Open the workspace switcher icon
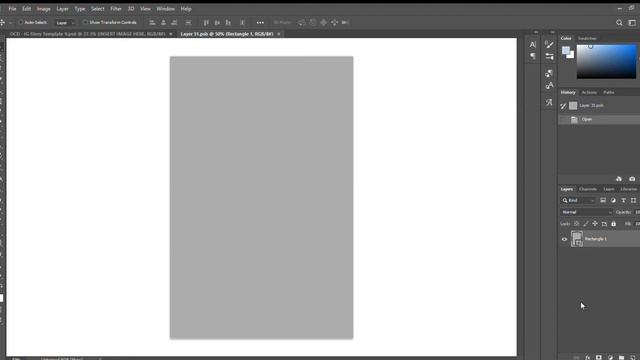 tap(632, 23)
